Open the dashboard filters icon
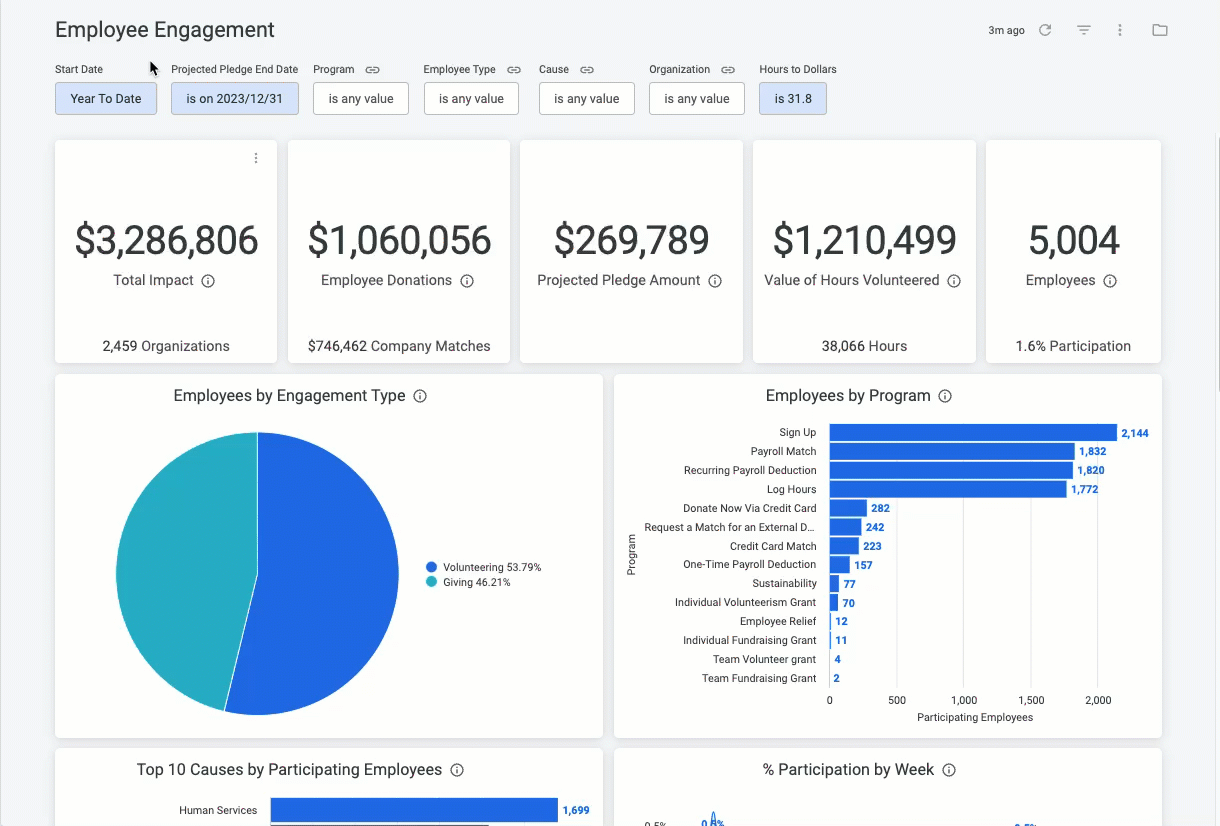 tap(1083, 30)
